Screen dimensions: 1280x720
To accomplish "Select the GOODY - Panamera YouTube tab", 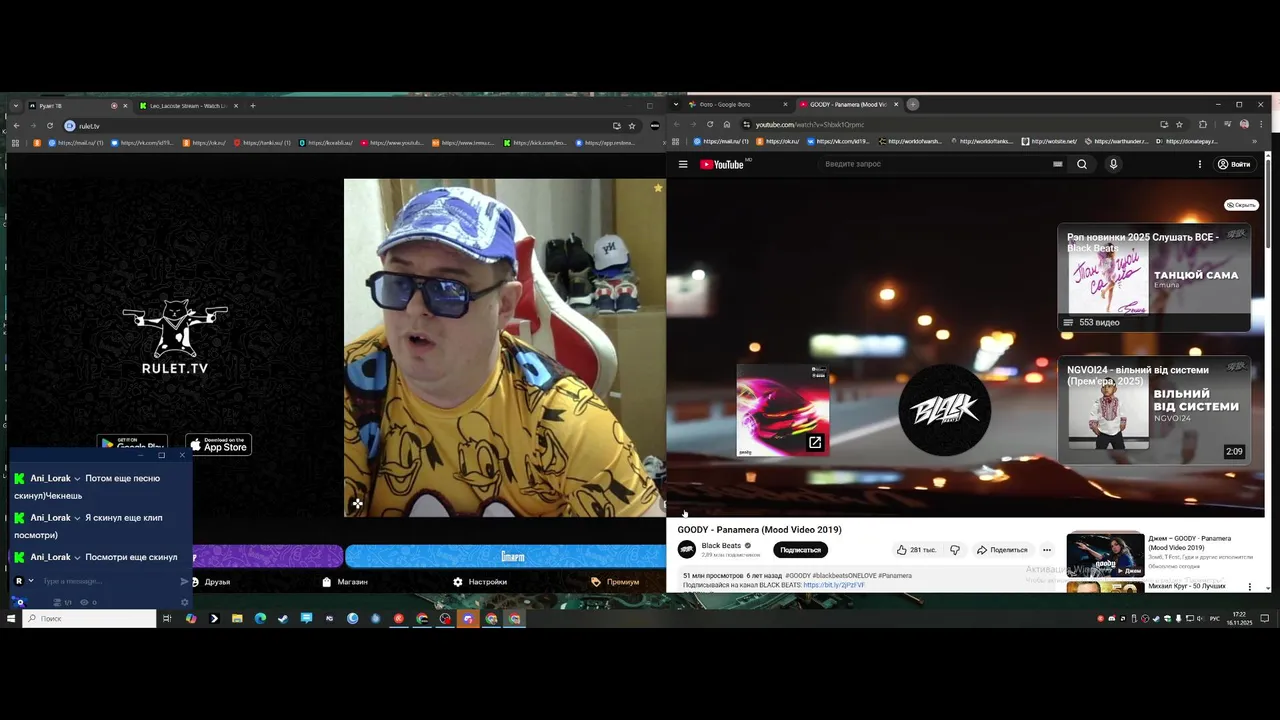I will (x=848, y=104).
